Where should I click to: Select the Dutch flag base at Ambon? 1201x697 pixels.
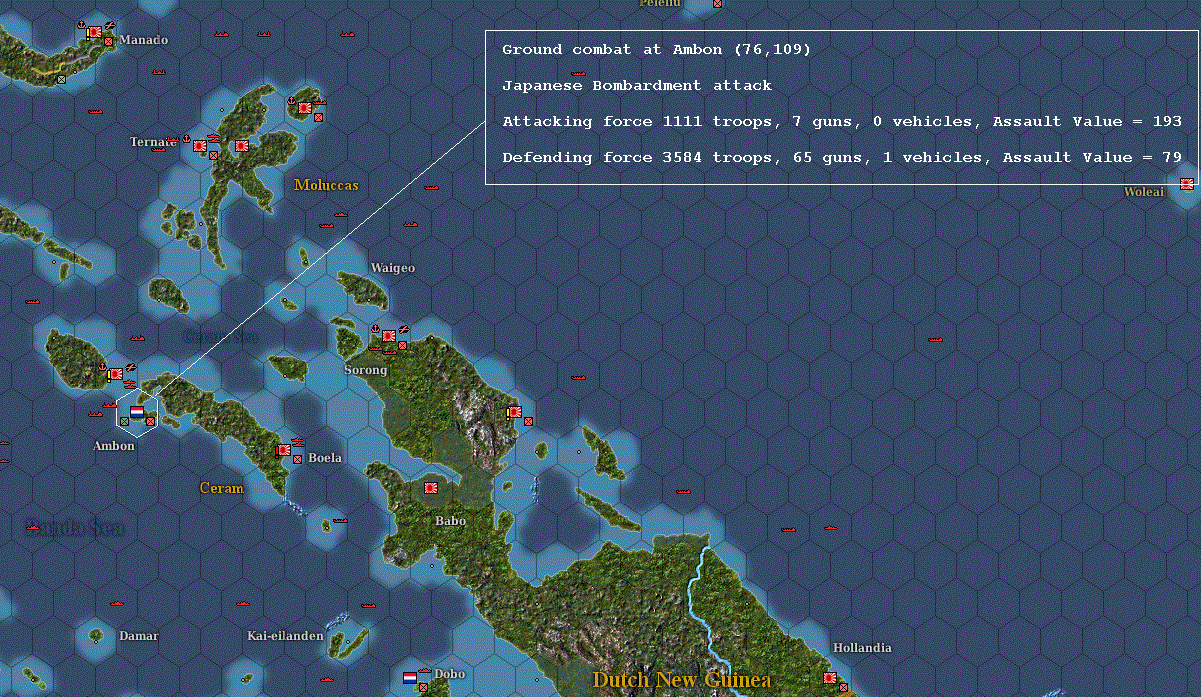point(137,412)
